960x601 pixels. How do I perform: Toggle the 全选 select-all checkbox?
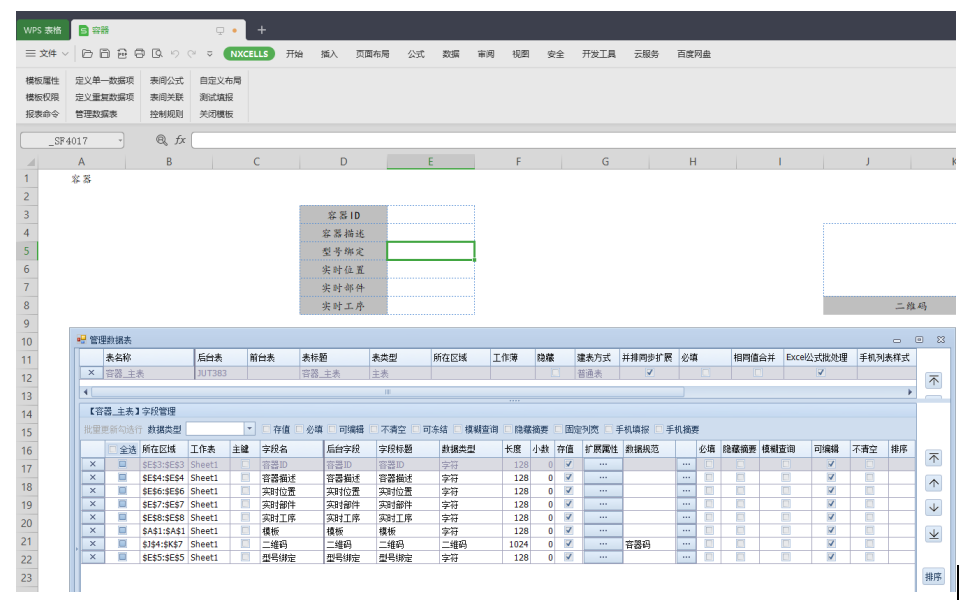113,450
